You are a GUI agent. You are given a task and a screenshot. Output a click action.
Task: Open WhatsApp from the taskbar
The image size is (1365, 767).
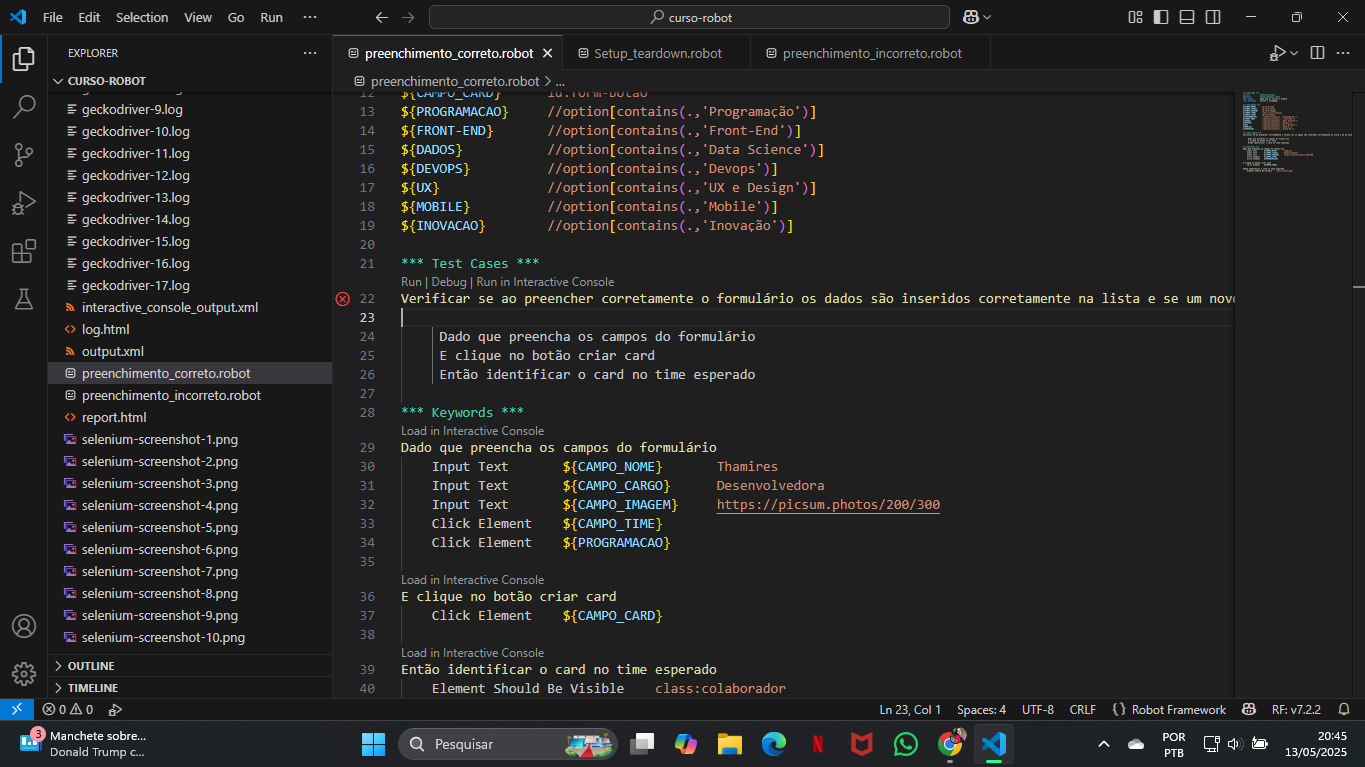pos(905,744)
